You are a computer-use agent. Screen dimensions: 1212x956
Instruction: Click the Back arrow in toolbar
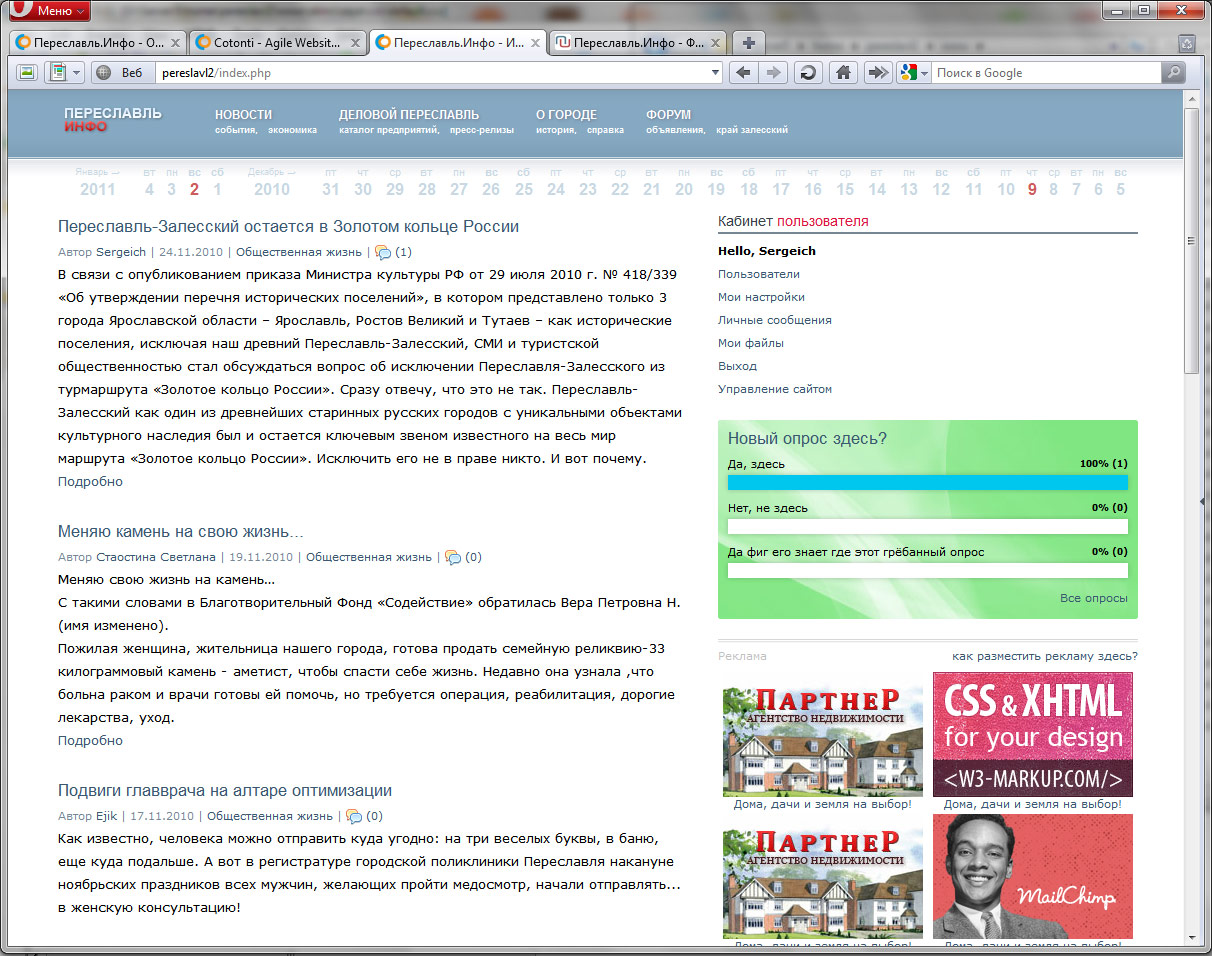pos(742,73)
